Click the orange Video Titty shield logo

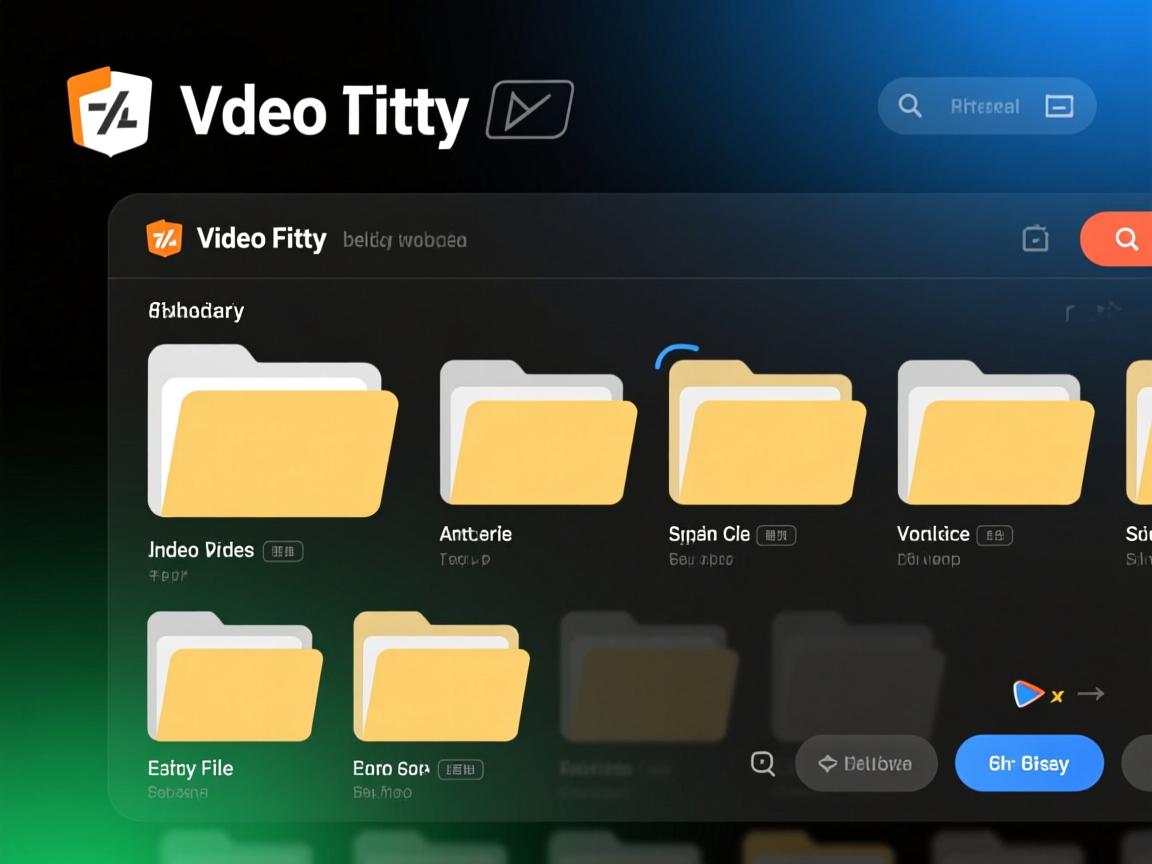tap(109, 111)
